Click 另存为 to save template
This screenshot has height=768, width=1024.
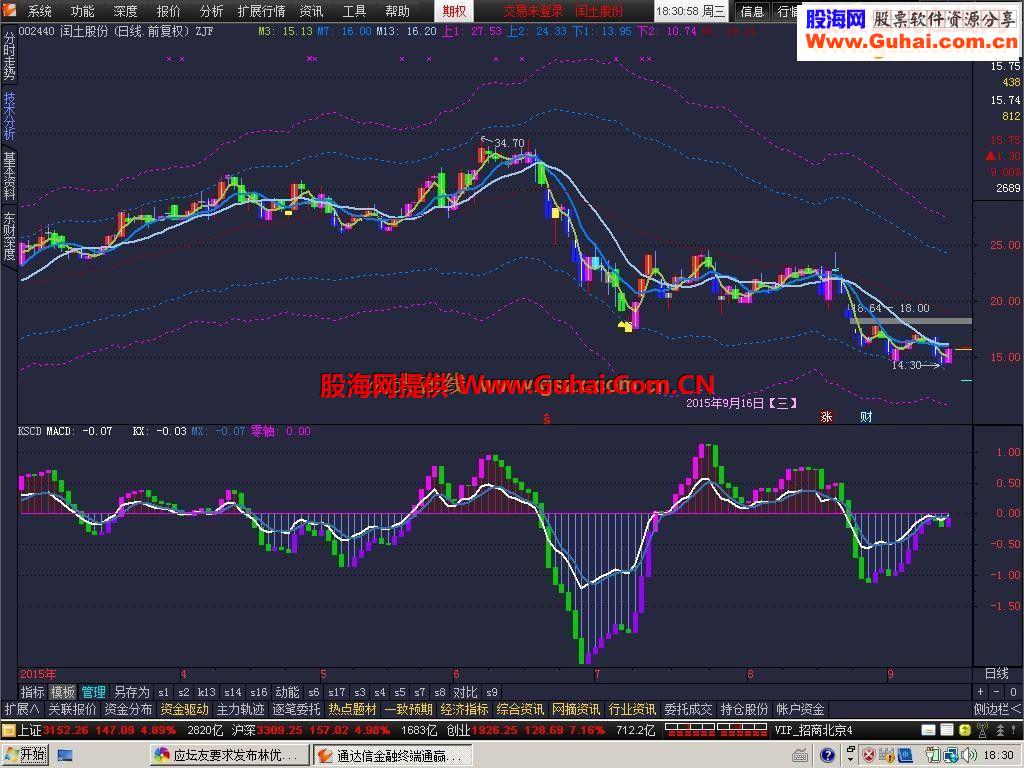[x=131, y=692]
